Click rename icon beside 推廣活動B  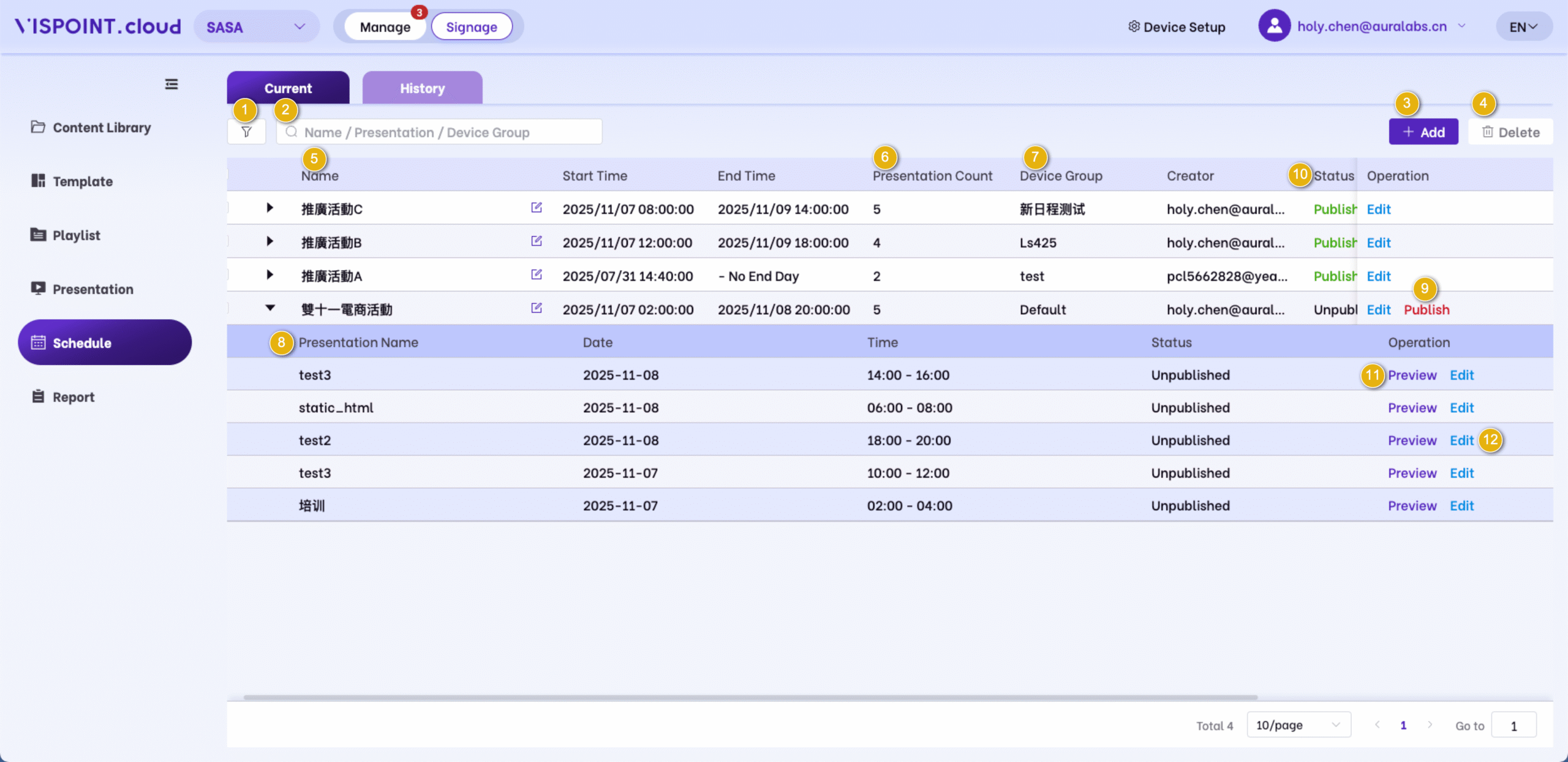[x=536, y=241]
